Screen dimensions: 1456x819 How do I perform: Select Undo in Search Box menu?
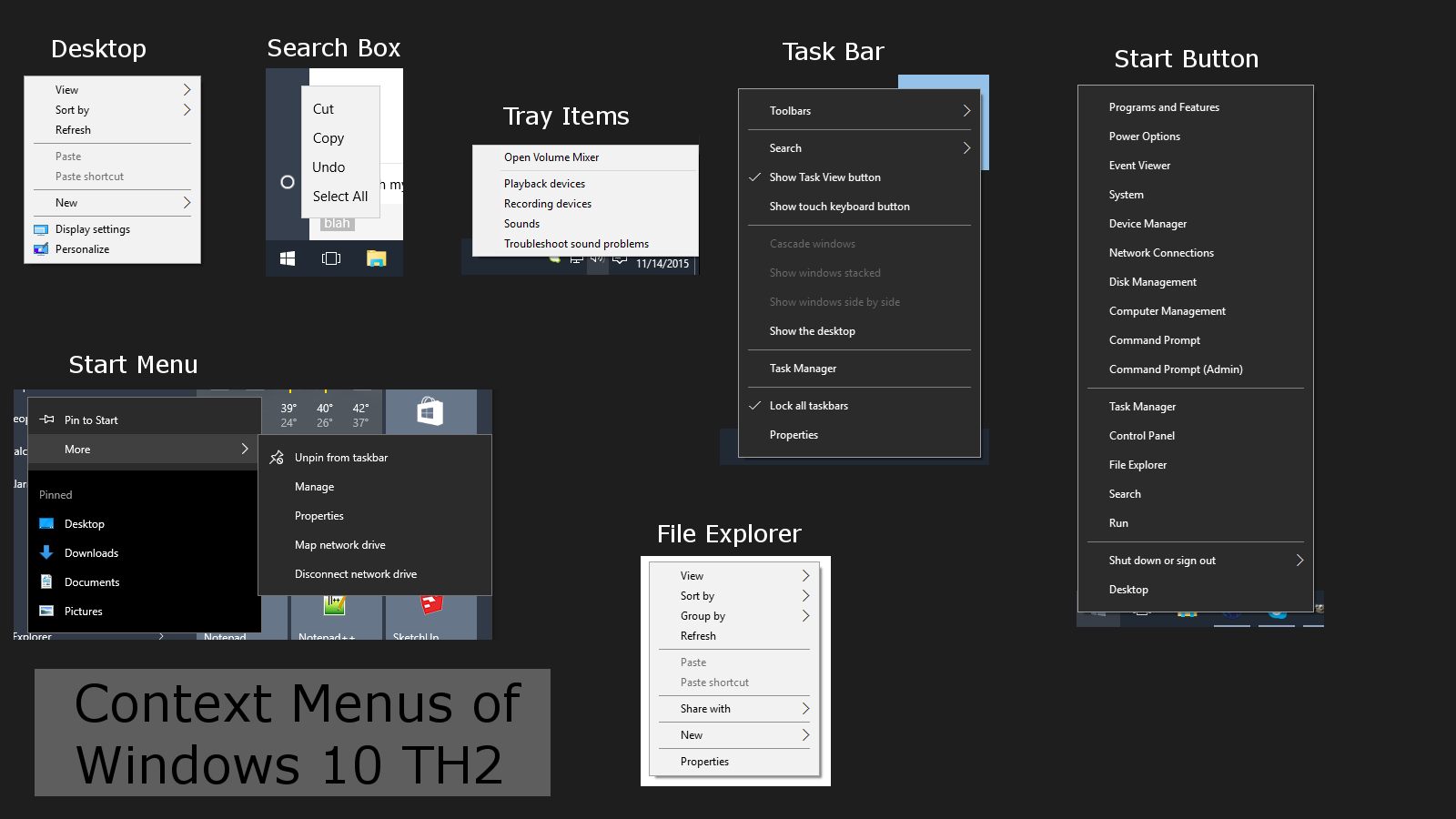pos(329,167)
